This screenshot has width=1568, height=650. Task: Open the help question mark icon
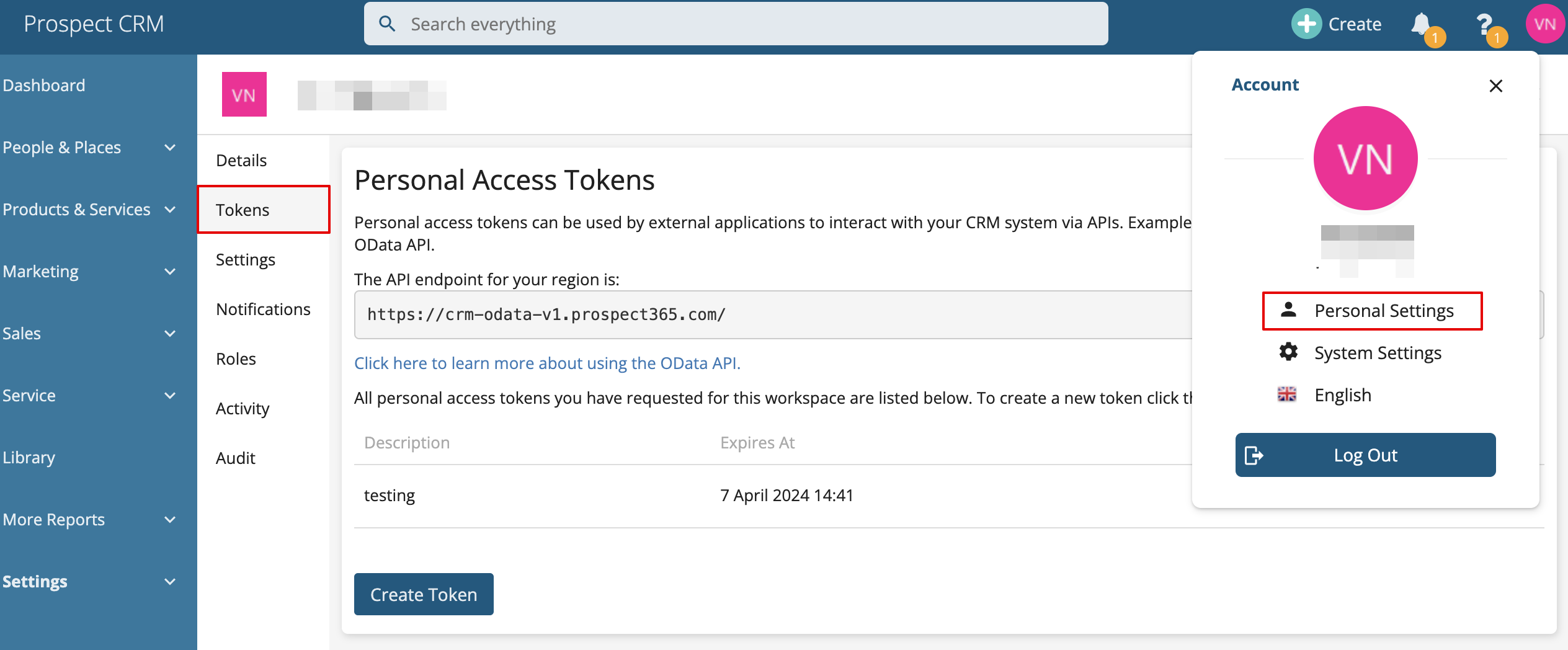click(x=1484, y=25)
